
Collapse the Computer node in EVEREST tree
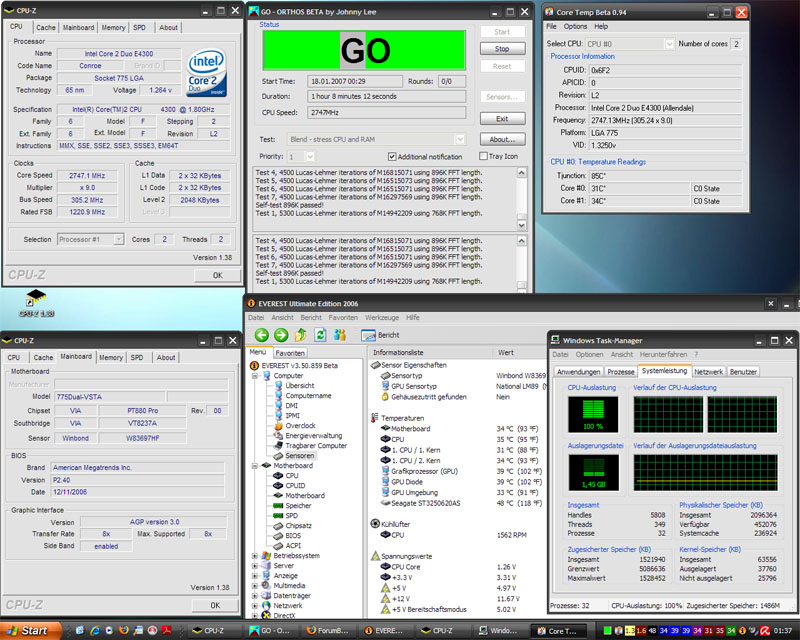coord(255,376)
